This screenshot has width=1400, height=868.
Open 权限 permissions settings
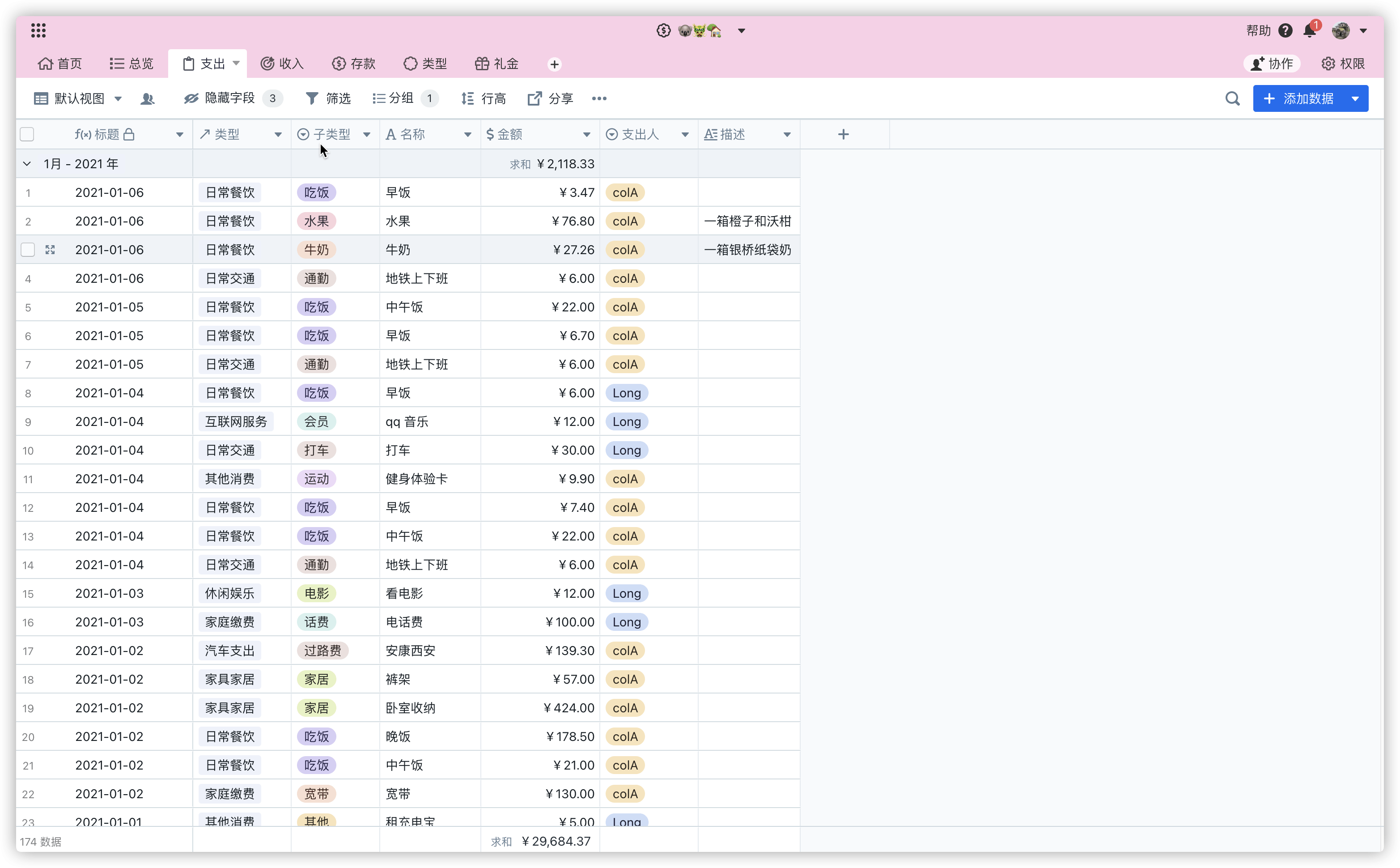1343,63
